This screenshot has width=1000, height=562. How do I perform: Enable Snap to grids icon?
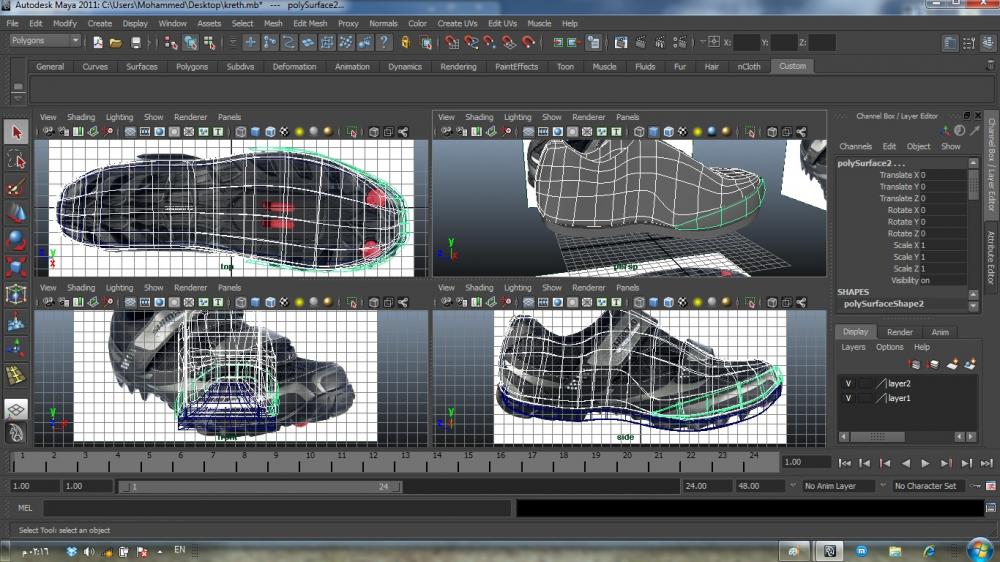[452, 43]
